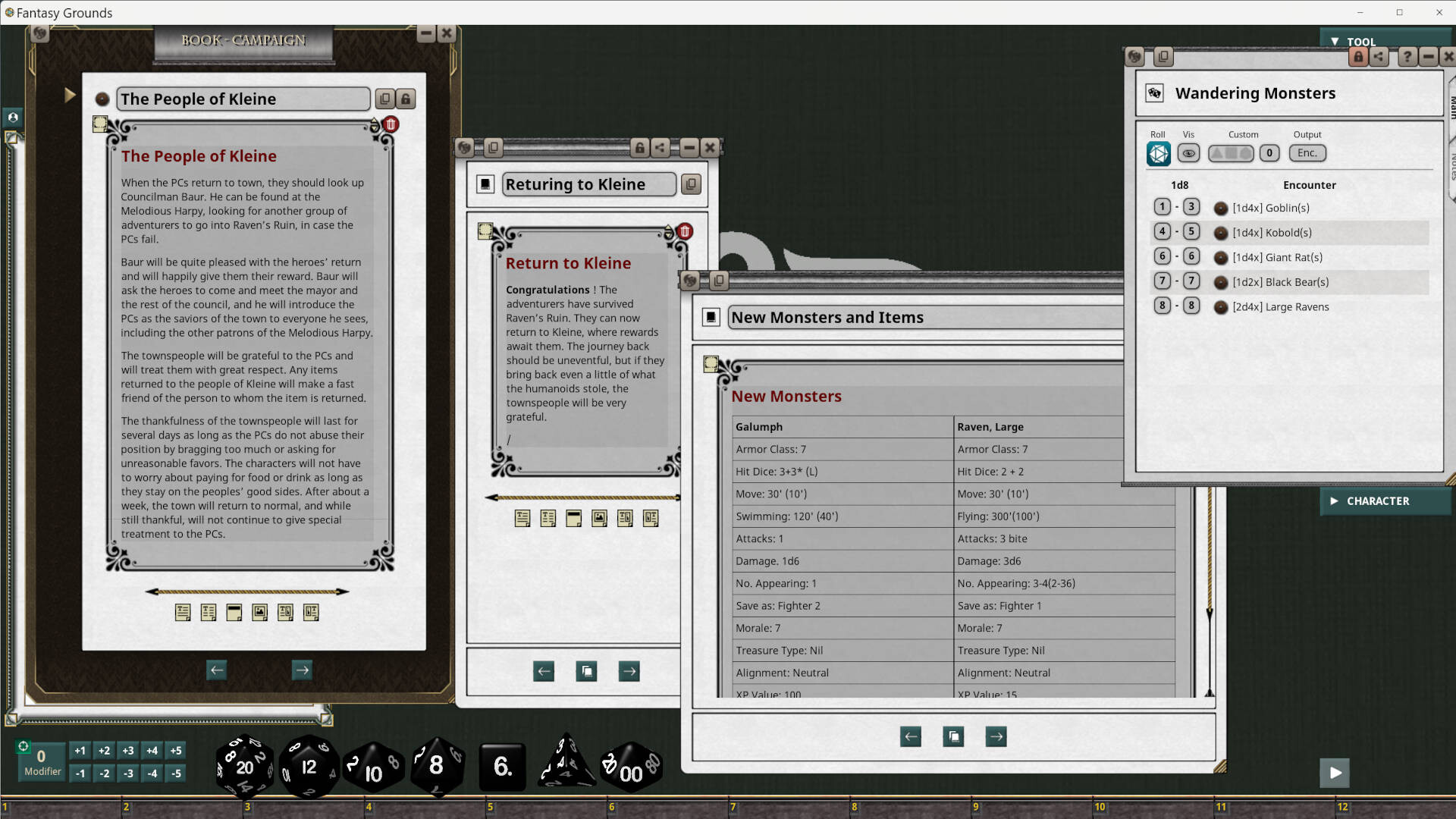Open the share icon on the Wandering Monsters window
Viewport: 1456px width, 819px height.
pos(1379,57)
